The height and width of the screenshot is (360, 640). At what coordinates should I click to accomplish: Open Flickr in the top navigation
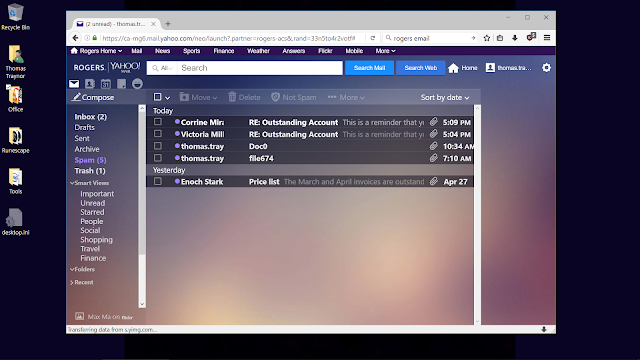[x=325, y=51]
